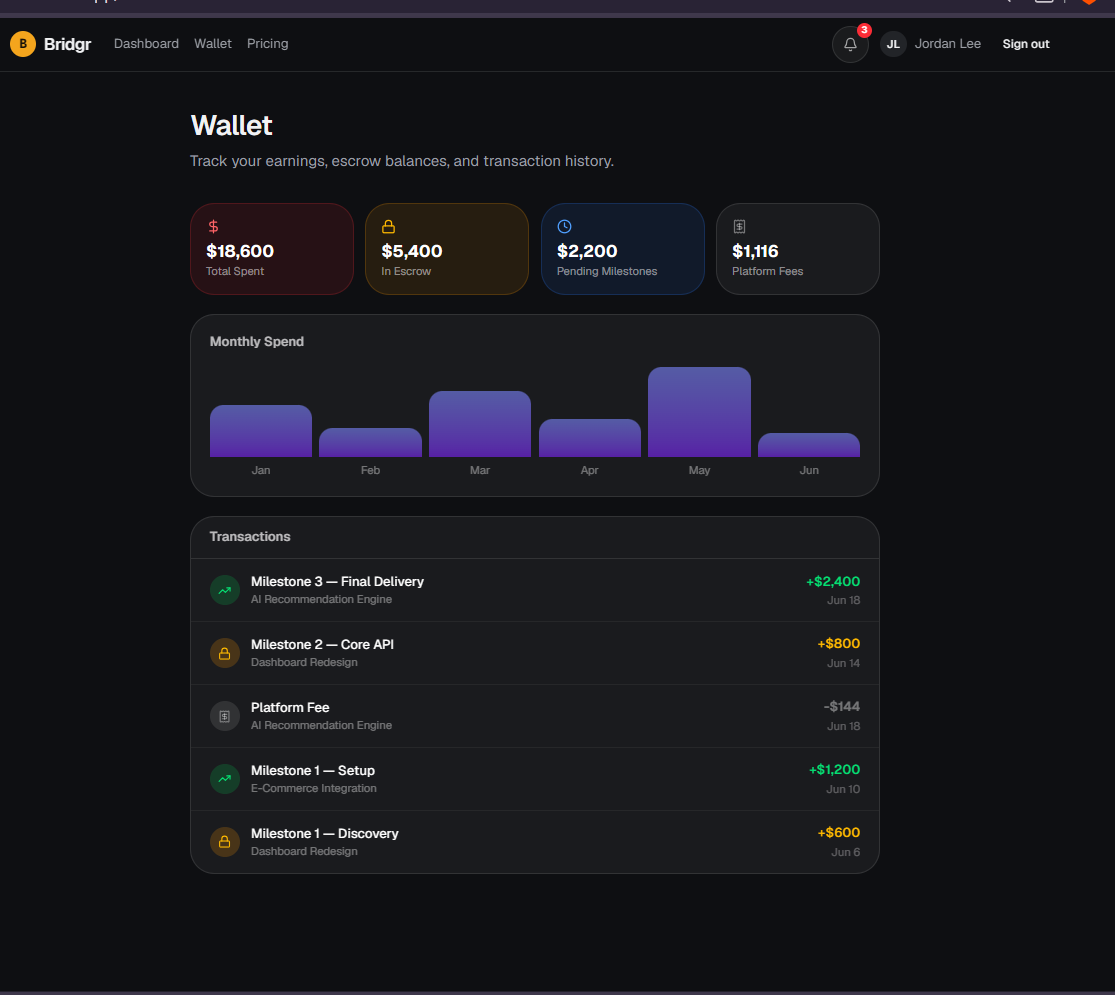The height and width of the screenshot is (995, 1115).
Task: Click the Jordan Lee username
Action: [947, 44]
